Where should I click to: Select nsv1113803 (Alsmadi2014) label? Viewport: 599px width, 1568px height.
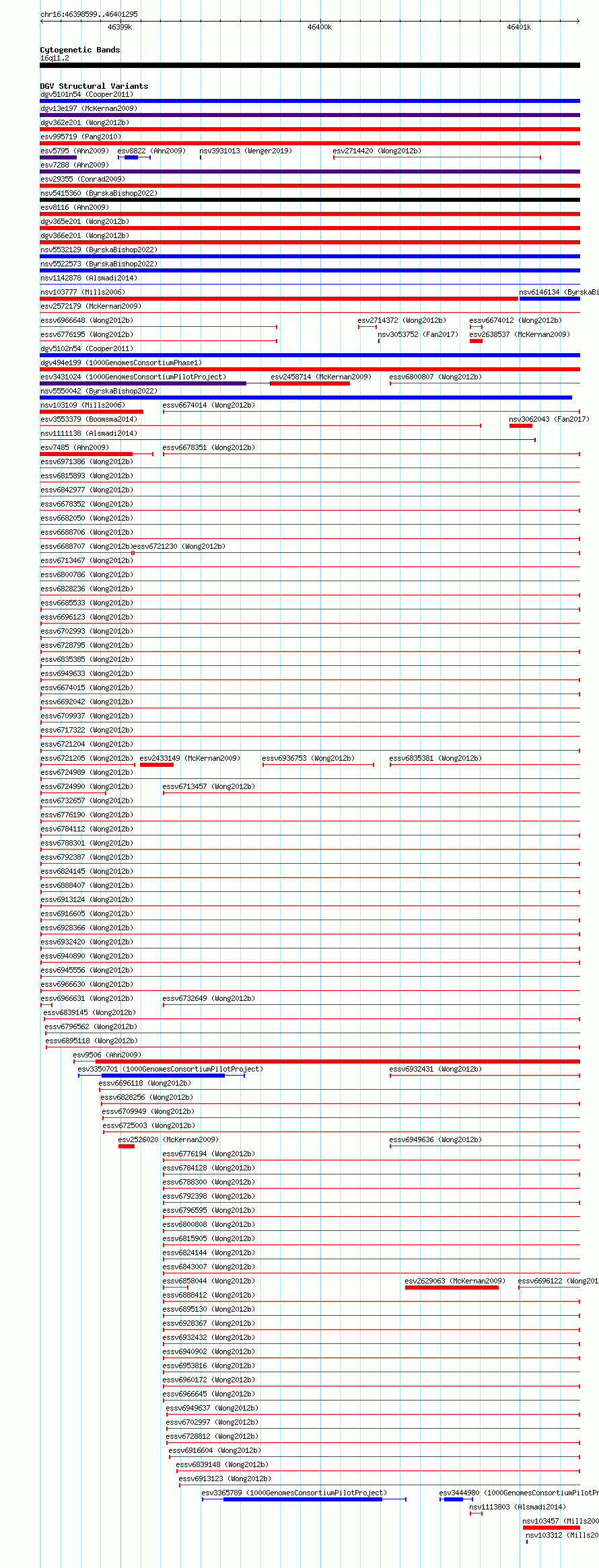point(518,1507)
